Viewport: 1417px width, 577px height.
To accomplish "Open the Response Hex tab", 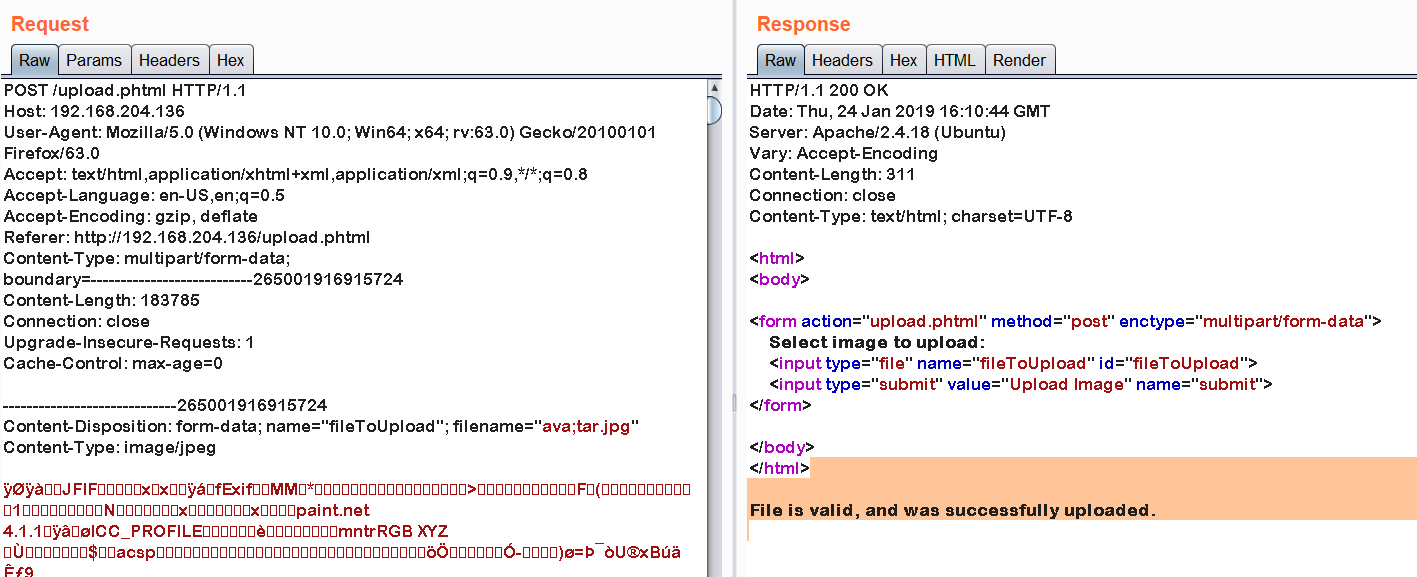I will point(904,60).
